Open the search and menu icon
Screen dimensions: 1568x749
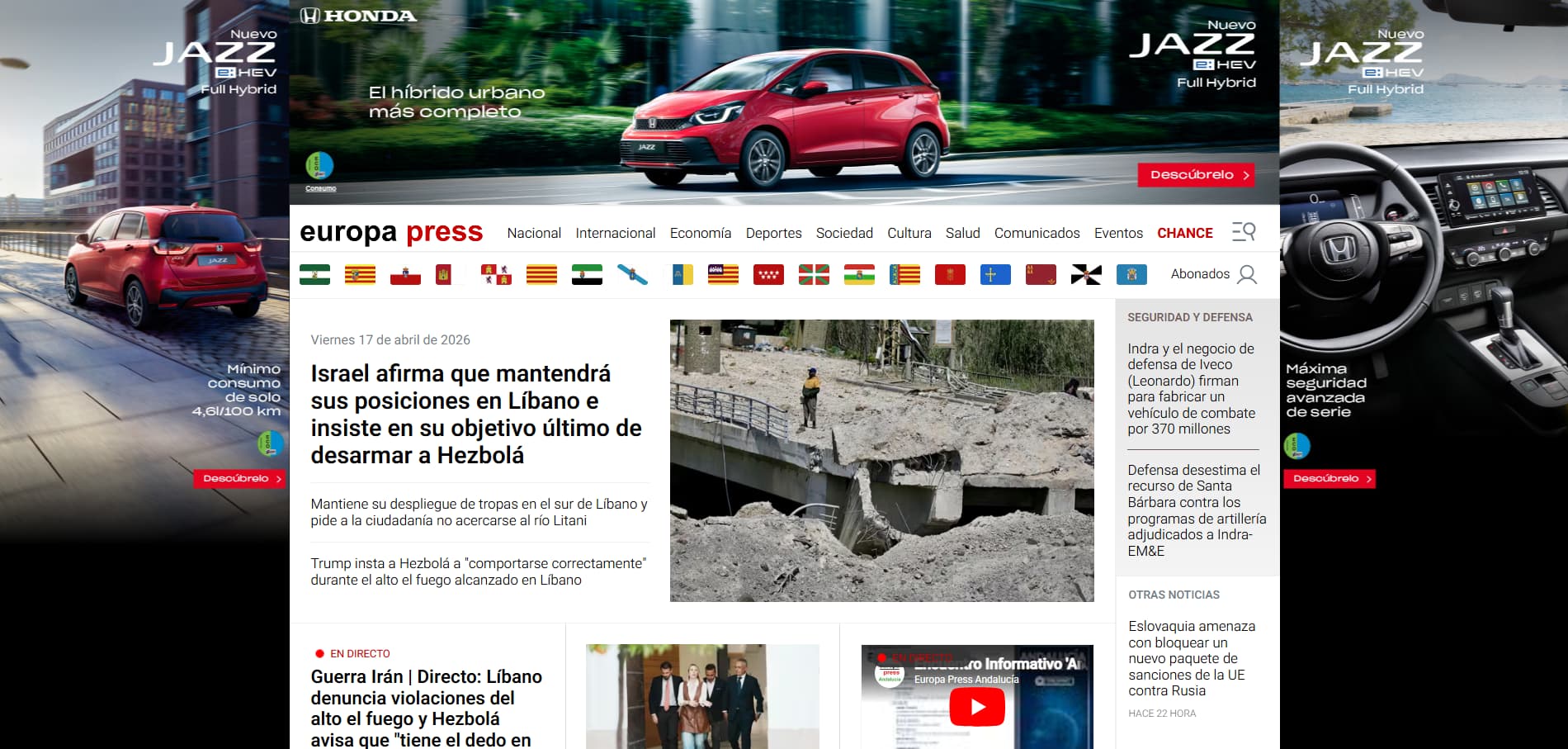(x=1244, y=232)
